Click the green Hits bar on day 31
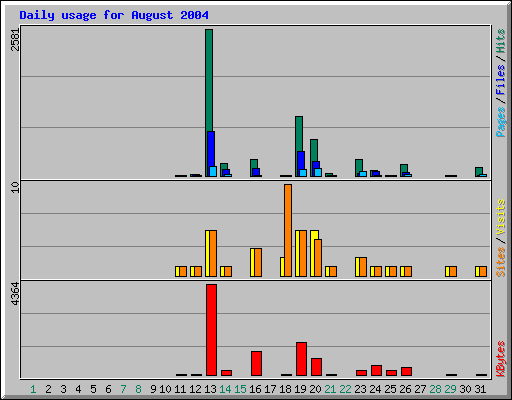 click(479, 171)
